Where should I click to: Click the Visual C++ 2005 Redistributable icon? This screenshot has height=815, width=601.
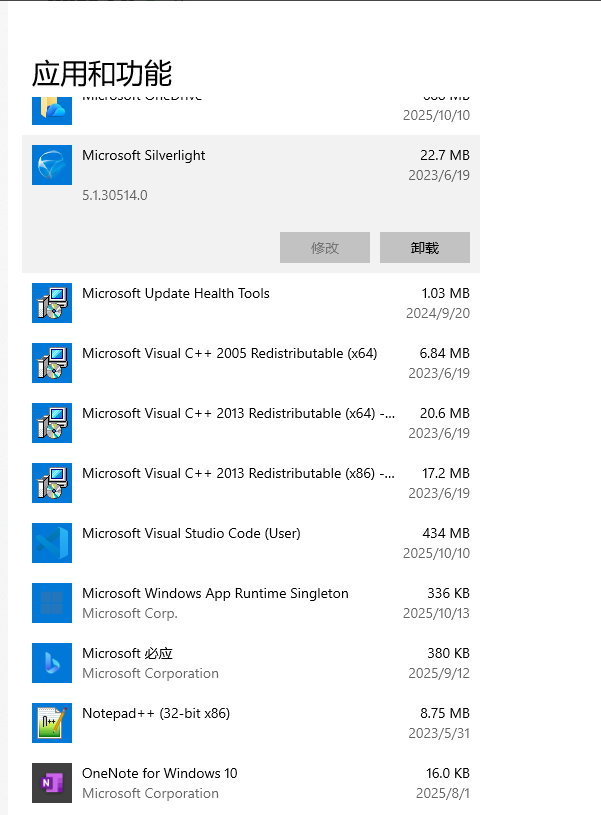[x=52, y=363]
